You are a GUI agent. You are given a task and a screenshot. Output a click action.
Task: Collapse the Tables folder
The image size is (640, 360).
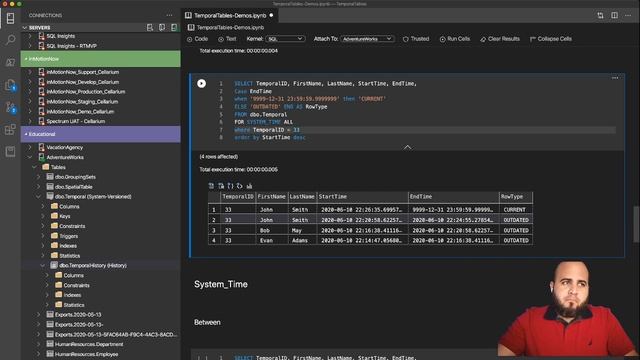(34, 167)
